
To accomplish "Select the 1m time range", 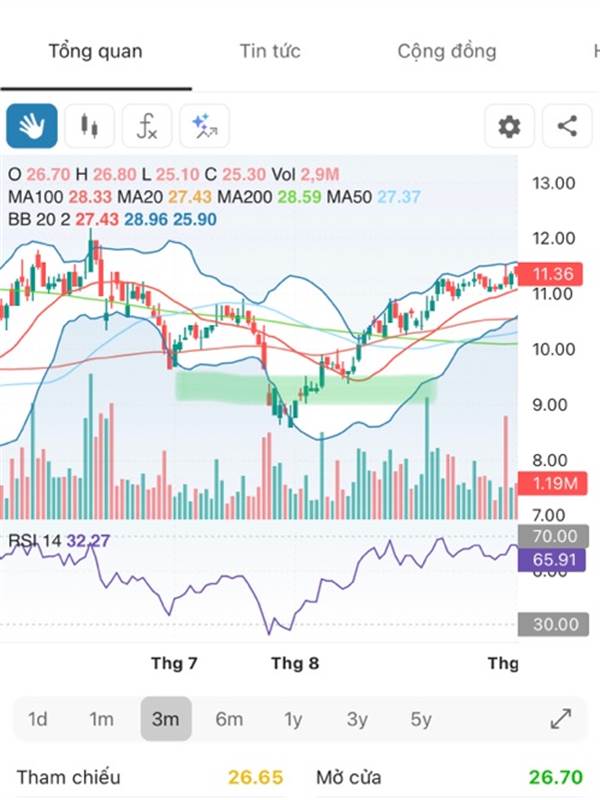I will [x=101, y=719].
